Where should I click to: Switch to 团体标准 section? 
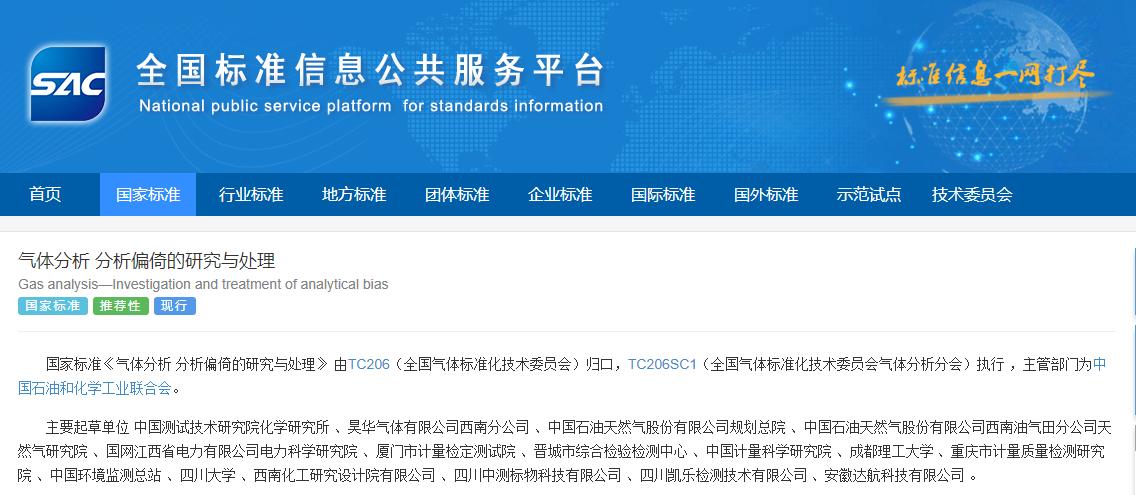pyautogui.click(x=457, y=195)
